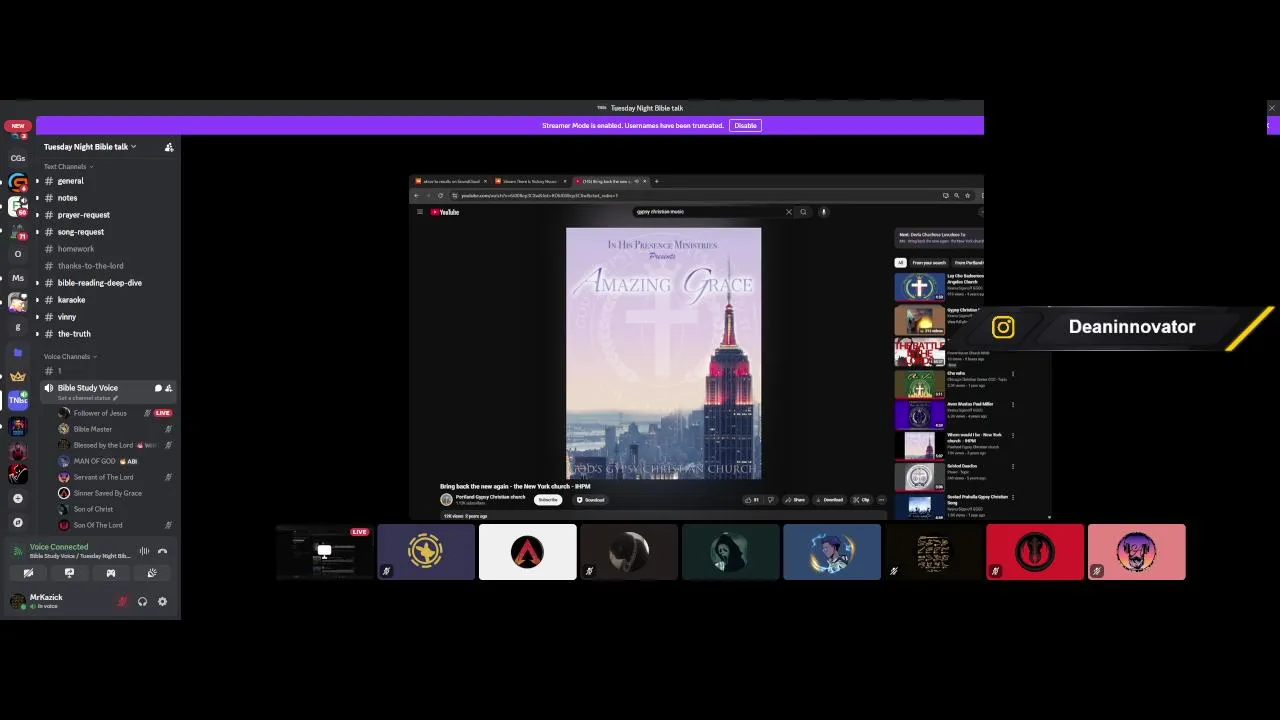
Task: Toggle noise suppression waveform icon
Action: [144, 551]
